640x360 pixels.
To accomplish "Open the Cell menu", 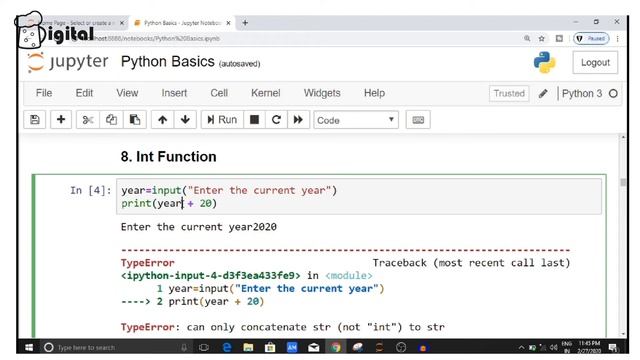I will [x=219, y=93].
